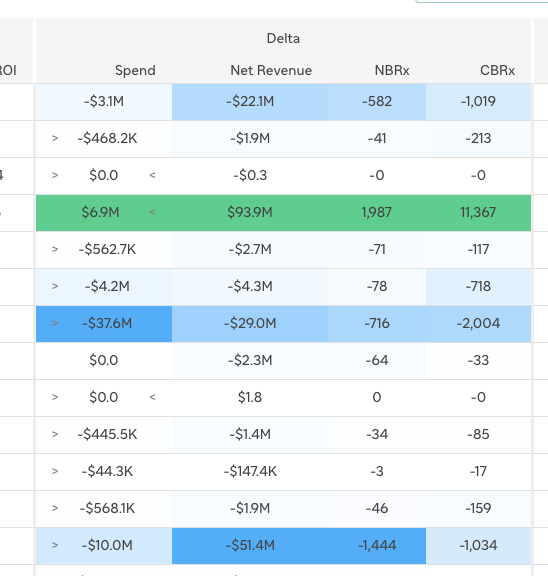Sort by the CBRx column header
Image resolution: width=548 pixels, height=576 pixels.
497,70
